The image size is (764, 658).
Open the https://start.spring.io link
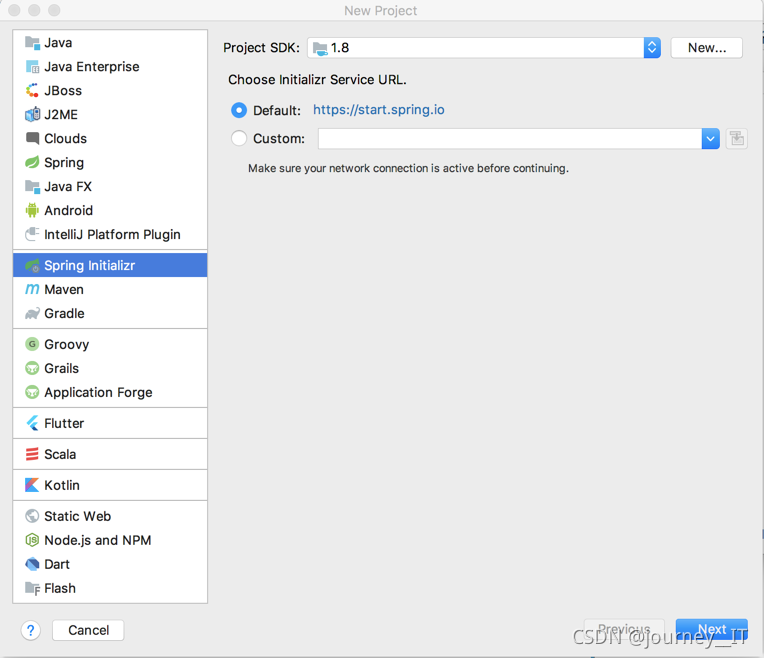(x=379, y=110)
